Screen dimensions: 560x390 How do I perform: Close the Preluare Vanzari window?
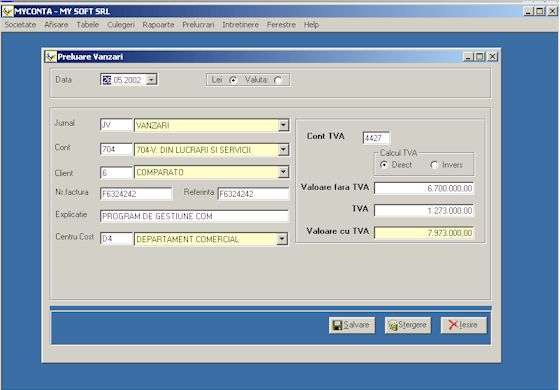tap(492, 56)
